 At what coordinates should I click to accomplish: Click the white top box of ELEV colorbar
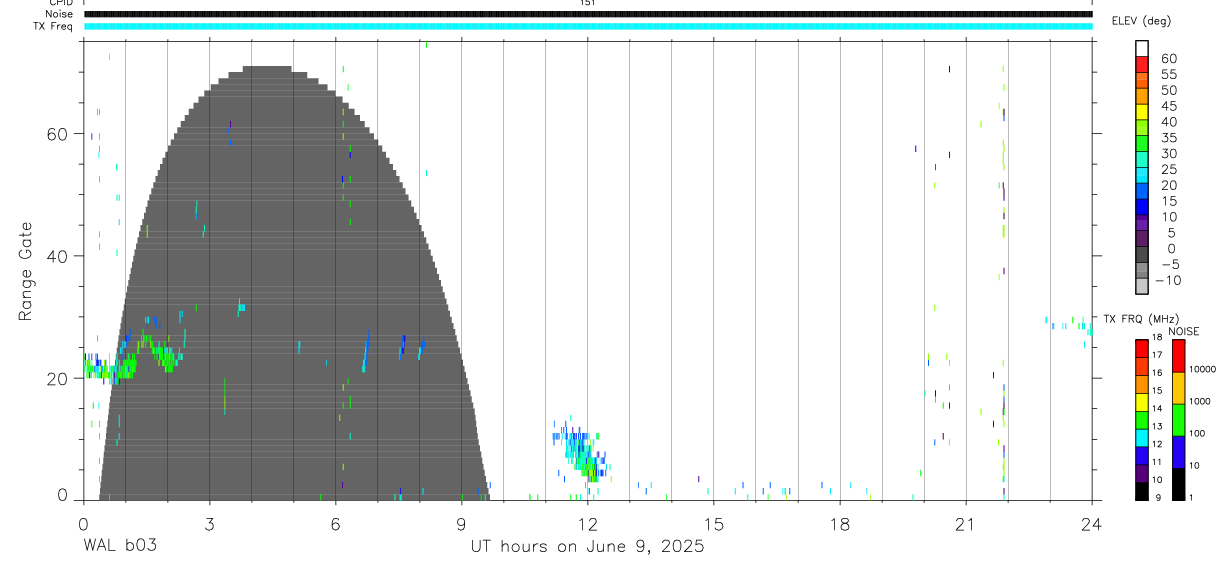(1141, 46)
